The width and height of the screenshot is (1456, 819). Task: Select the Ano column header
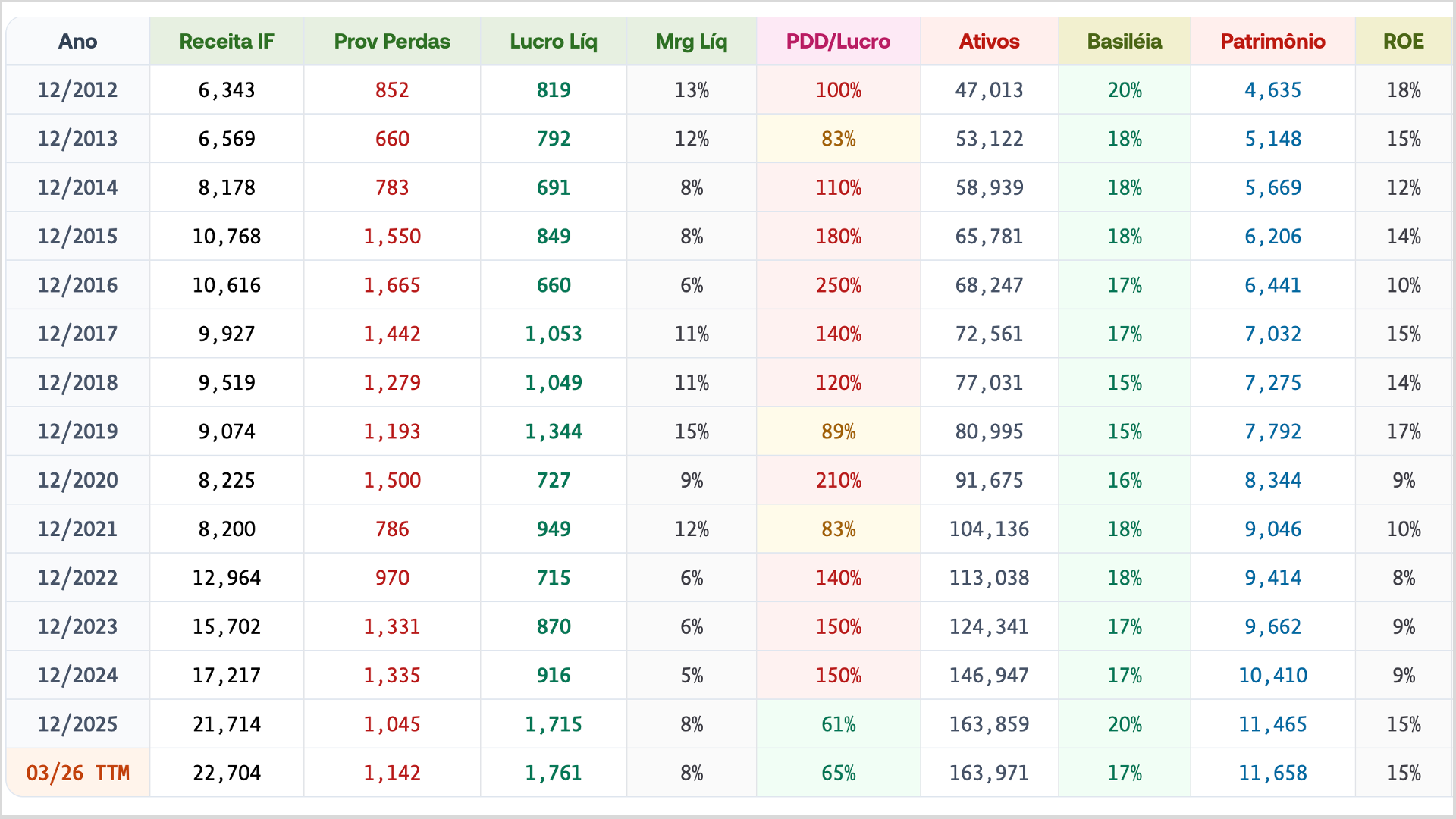(78, 42)
